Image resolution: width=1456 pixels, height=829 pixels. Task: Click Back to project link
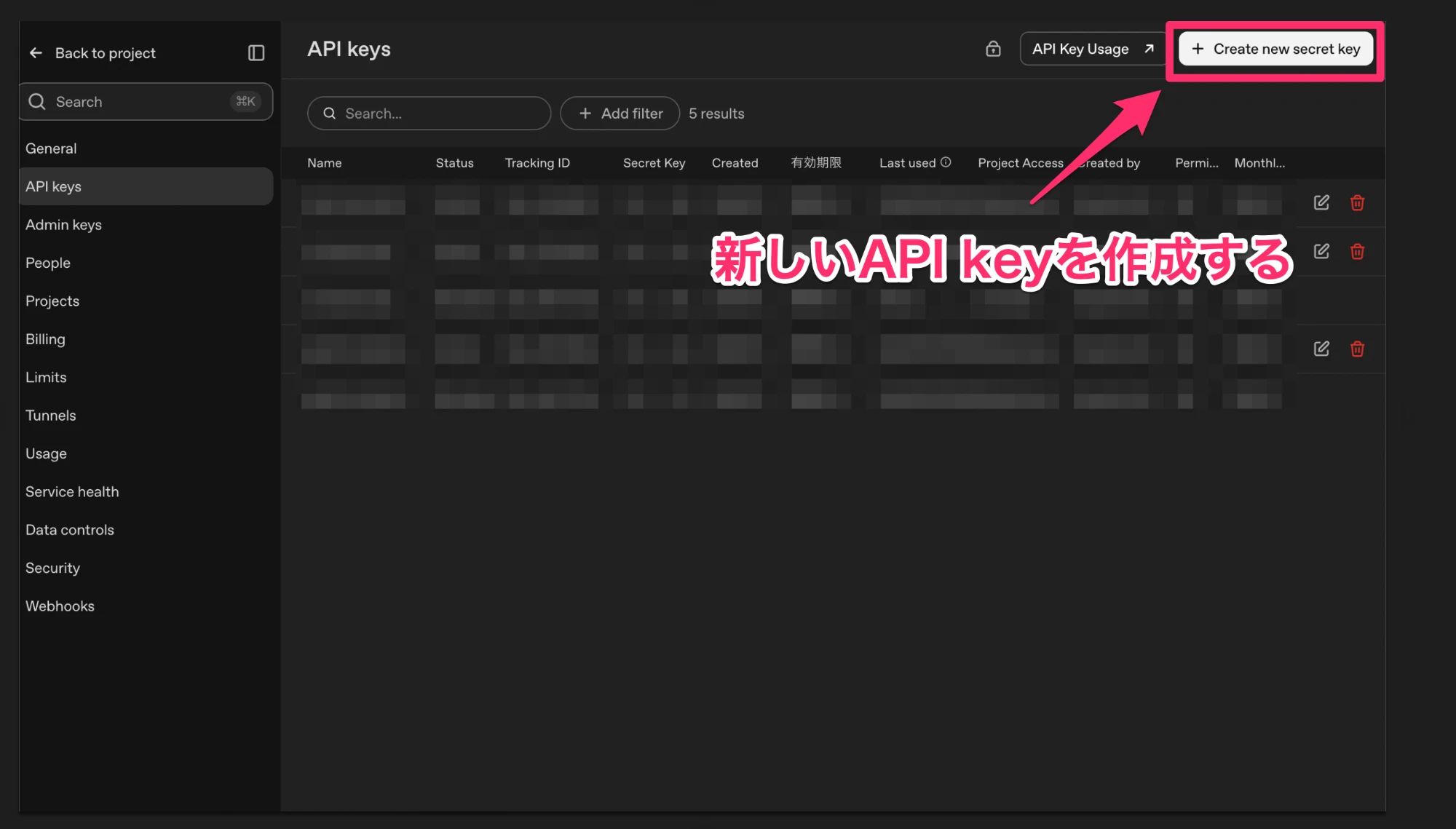pyautogui.click(x=106, y=53)
